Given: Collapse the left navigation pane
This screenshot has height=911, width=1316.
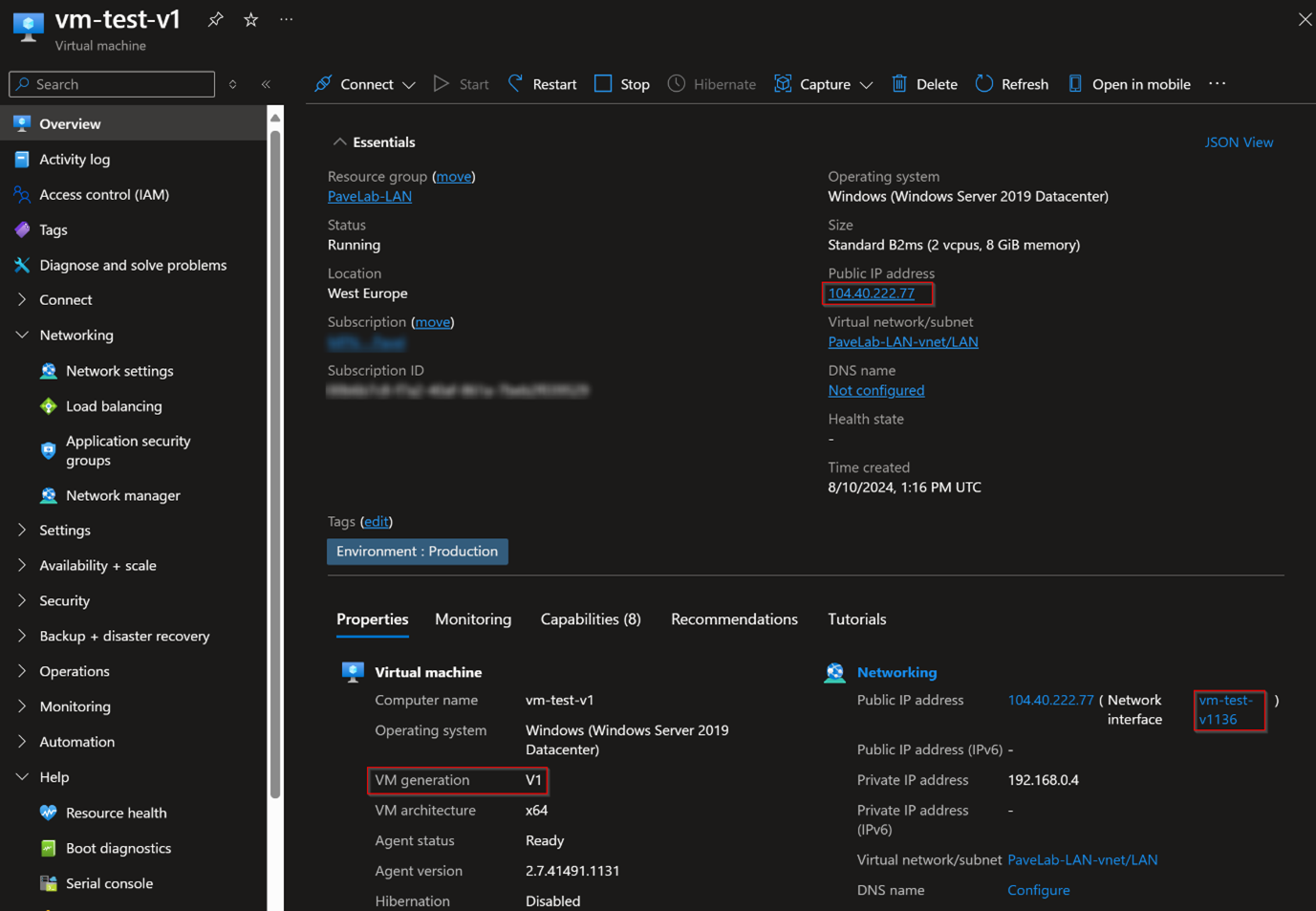Looking at the screenshot, I should click(x=266, y=84).
